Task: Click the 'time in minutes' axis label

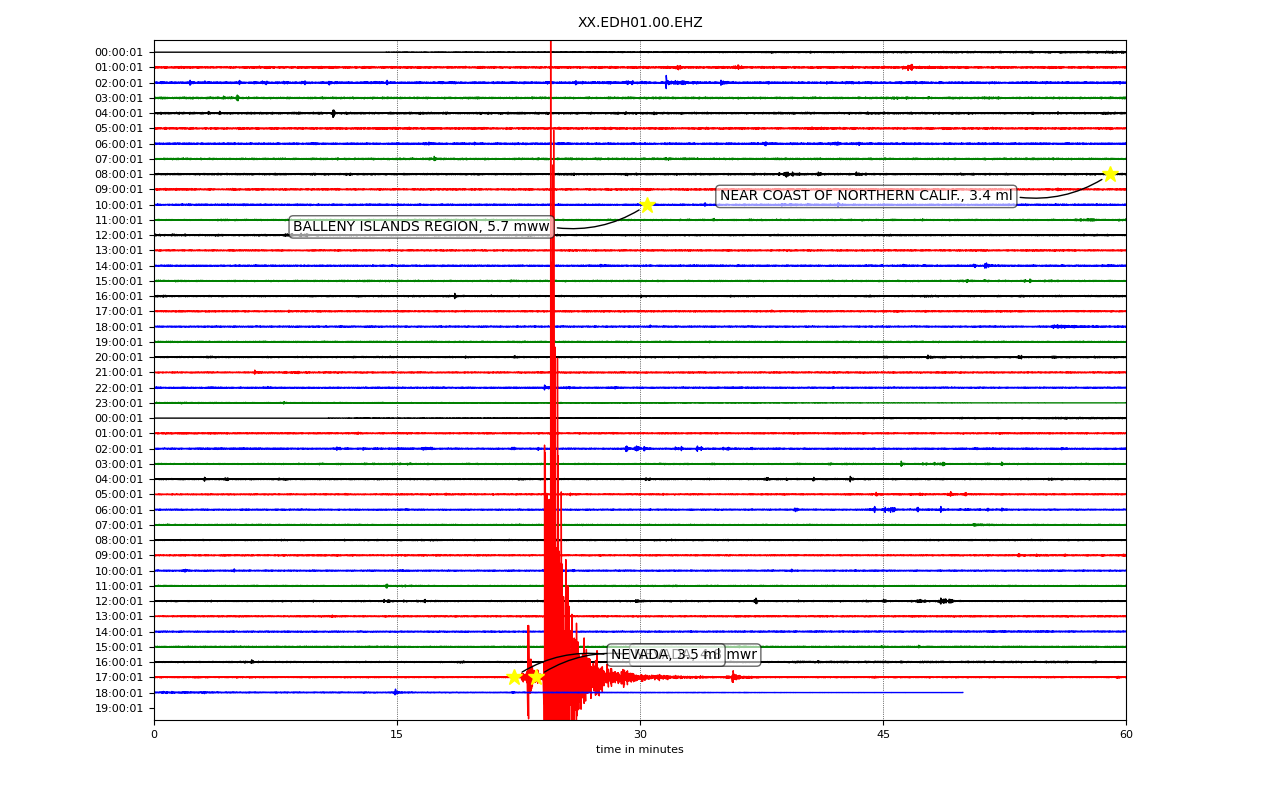Action: [x=640, y=750]
